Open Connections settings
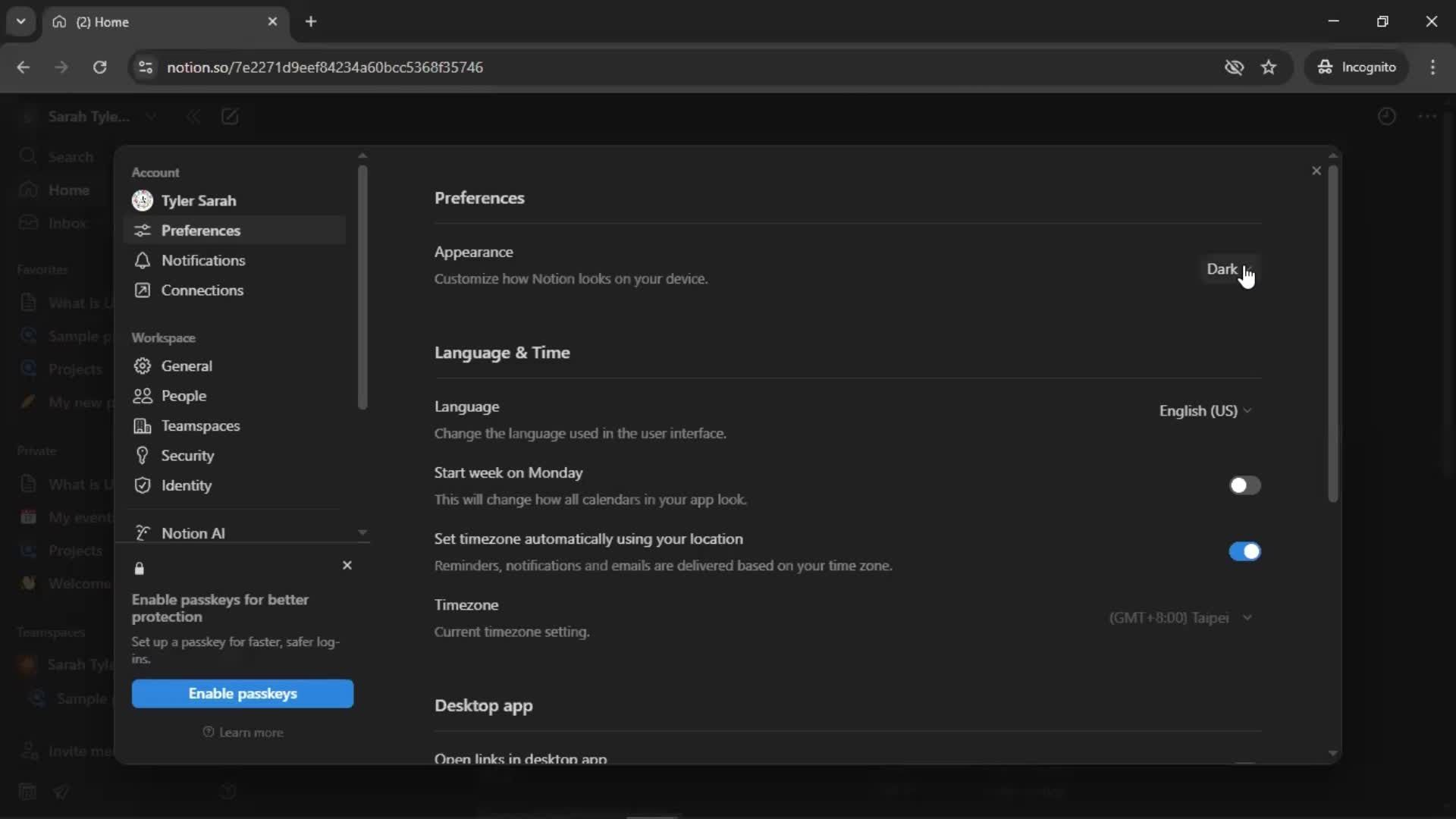1456x819 pixels. 234,290
